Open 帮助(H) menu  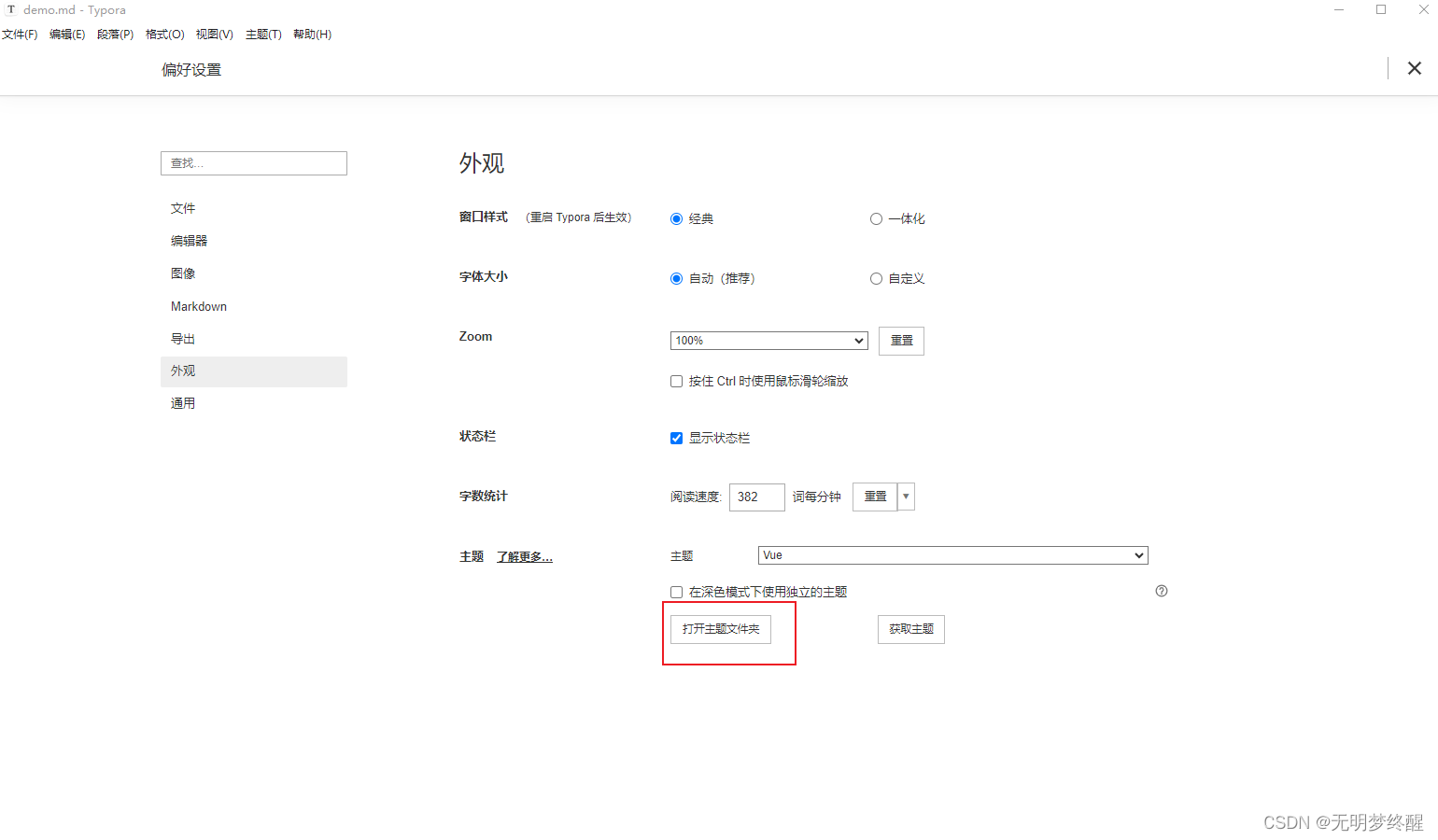312,35
